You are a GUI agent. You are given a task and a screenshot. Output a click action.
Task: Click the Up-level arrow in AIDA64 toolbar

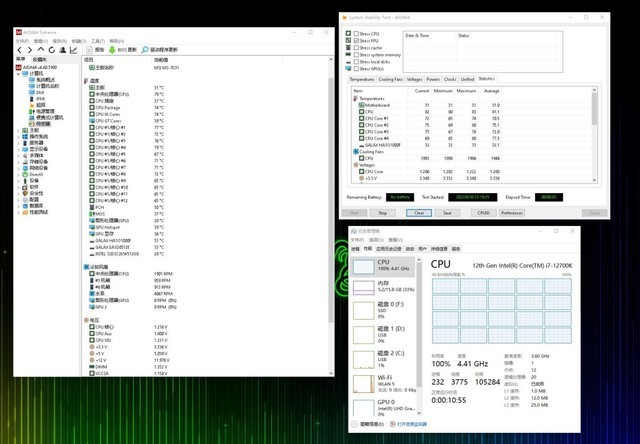coord(41,49)
